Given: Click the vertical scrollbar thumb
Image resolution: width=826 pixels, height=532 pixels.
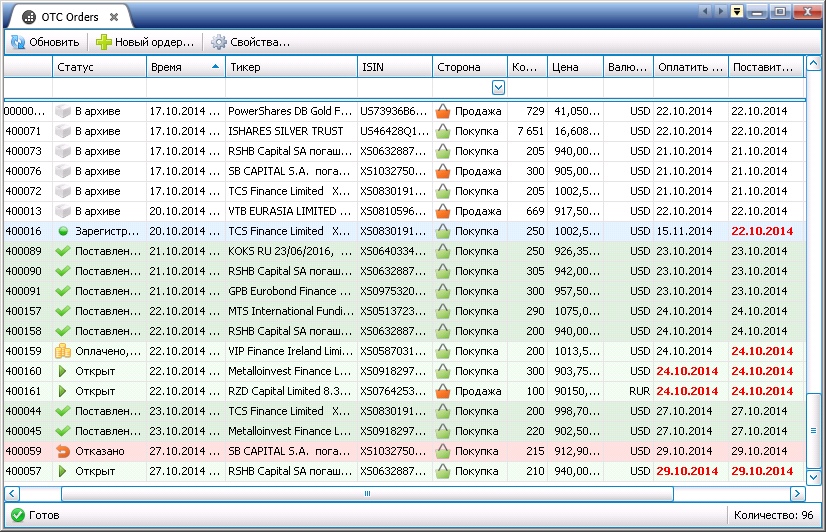Looking at the screenshot, I should [x=813, y=430].
